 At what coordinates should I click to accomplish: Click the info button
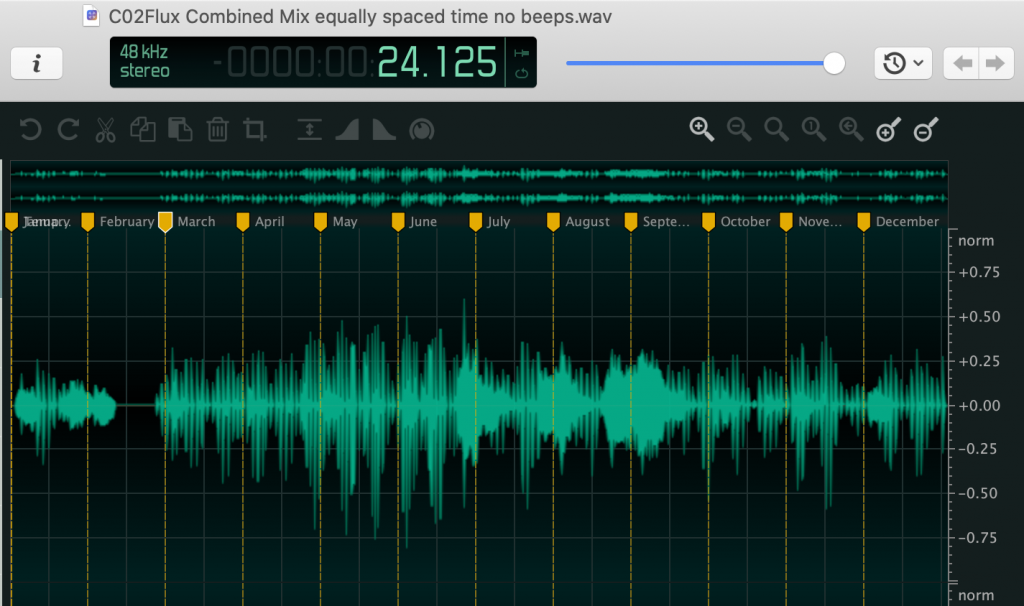tap(36, 62)
